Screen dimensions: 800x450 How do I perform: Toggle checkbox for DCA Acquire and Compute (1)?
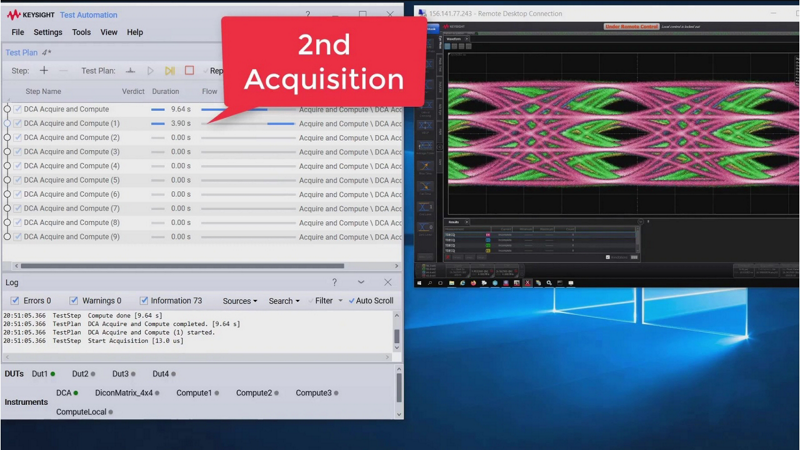[x=18, y=123]
